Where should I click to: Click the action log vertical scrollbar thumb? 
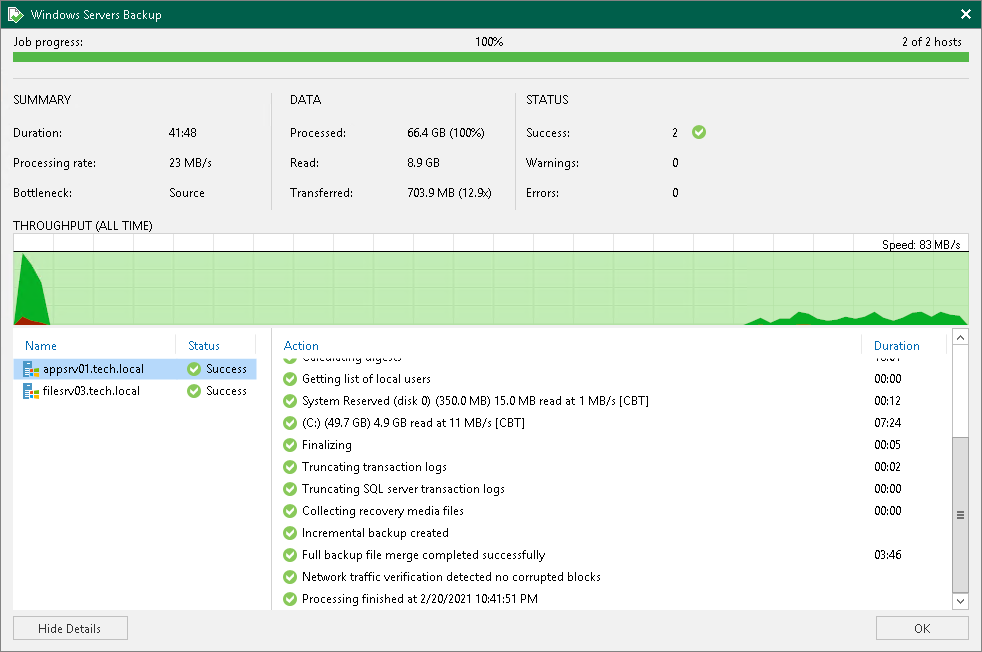tap(960, 514)
